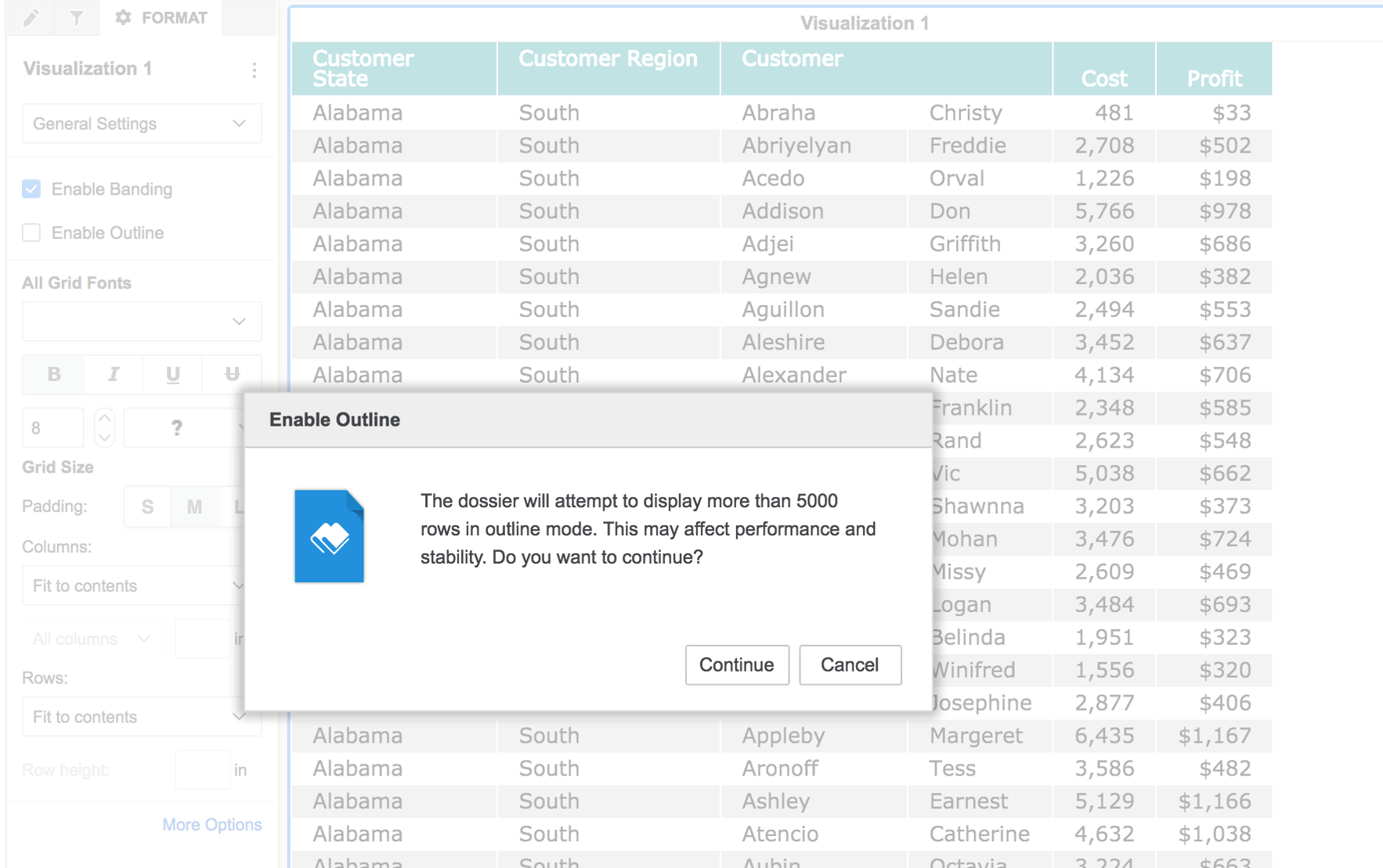Increase font size with the up stepper

[105, 418]
